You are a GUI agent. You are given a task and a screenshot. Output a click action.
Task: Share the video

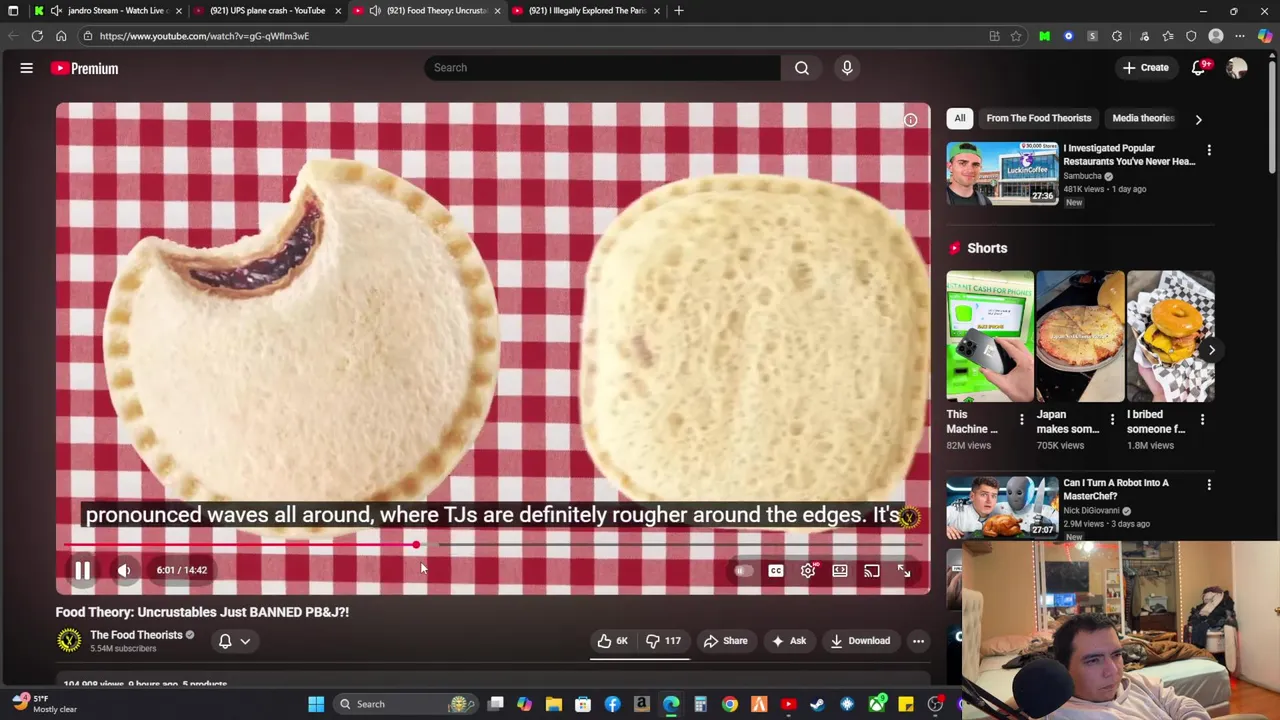tap(726, 641)
